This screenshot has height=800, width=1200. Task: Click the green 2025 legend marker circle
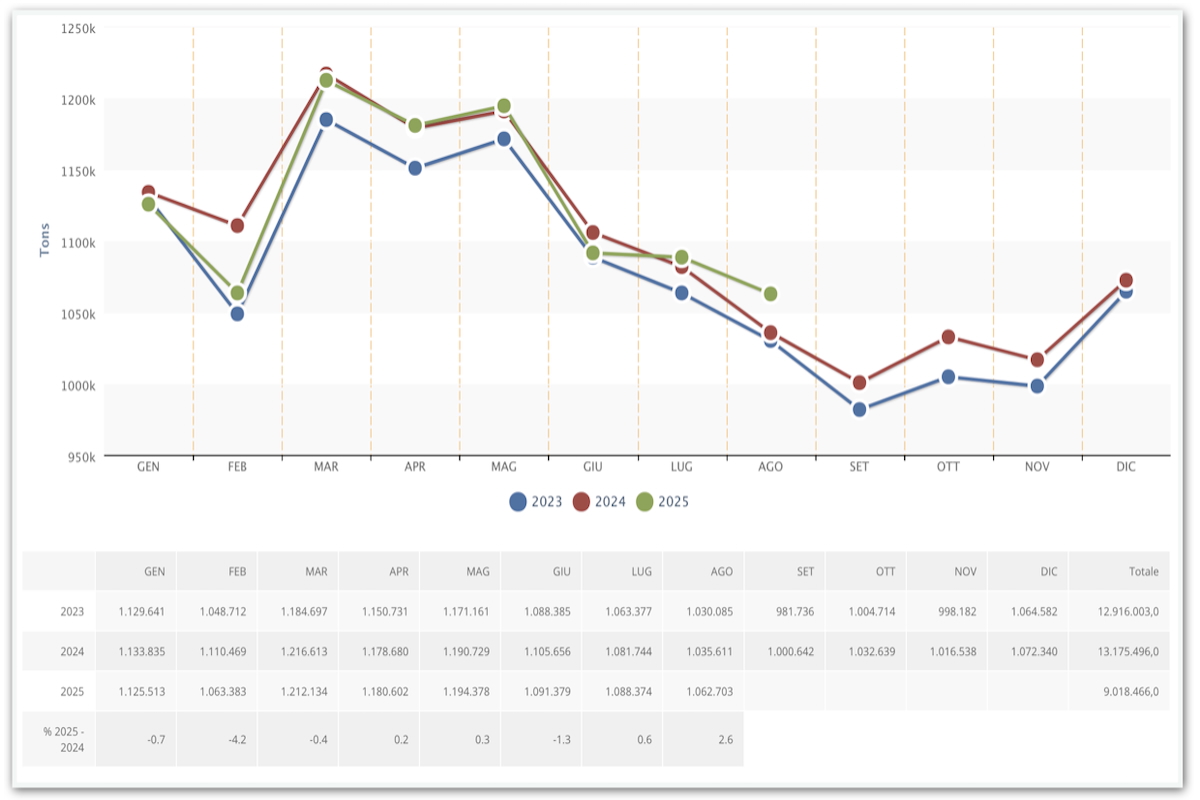[646, 502]
